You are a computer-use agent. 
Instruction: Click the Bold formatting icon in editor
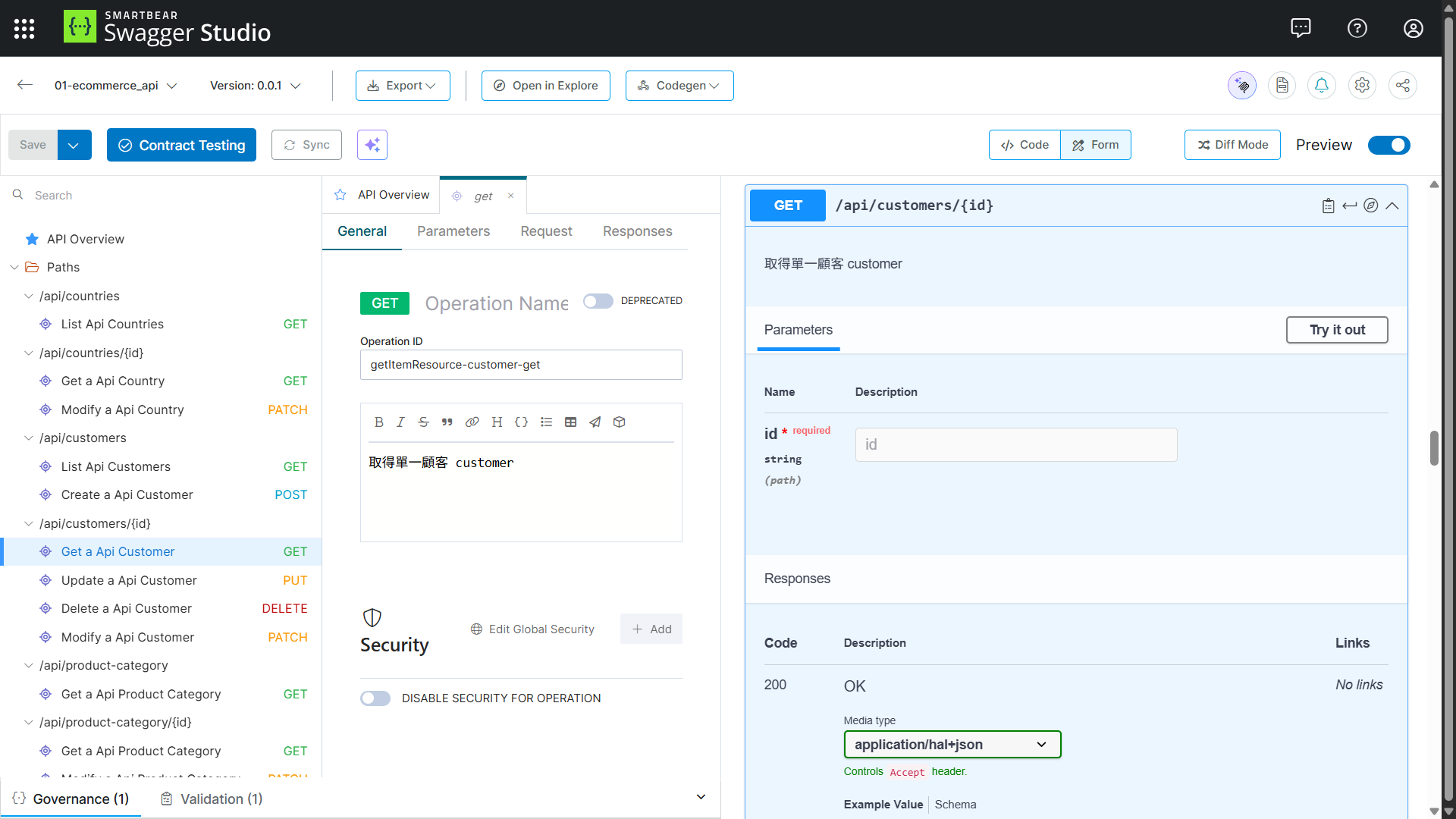coord(379,422)
